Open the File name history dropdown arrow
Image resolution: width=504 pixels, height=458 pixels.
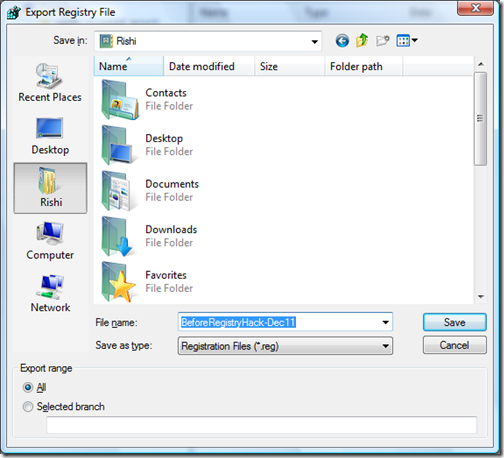click(385, 322)
